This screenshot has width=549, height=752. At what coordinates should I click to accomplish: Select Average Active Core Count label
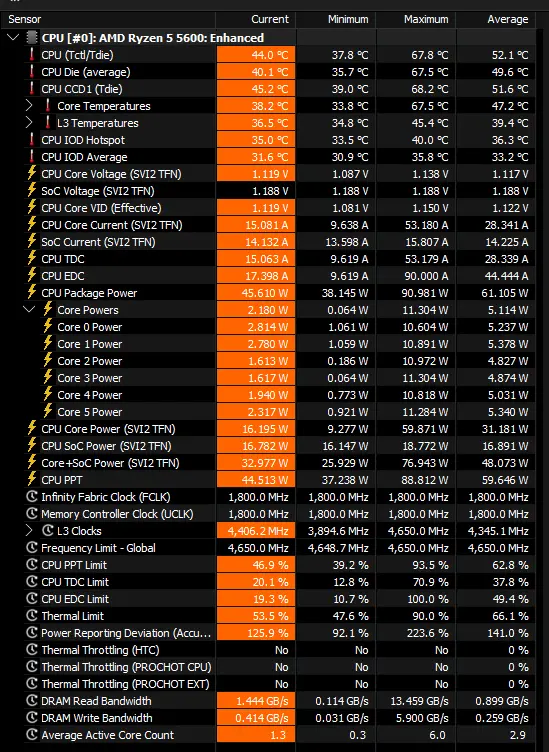click(107, 735)
